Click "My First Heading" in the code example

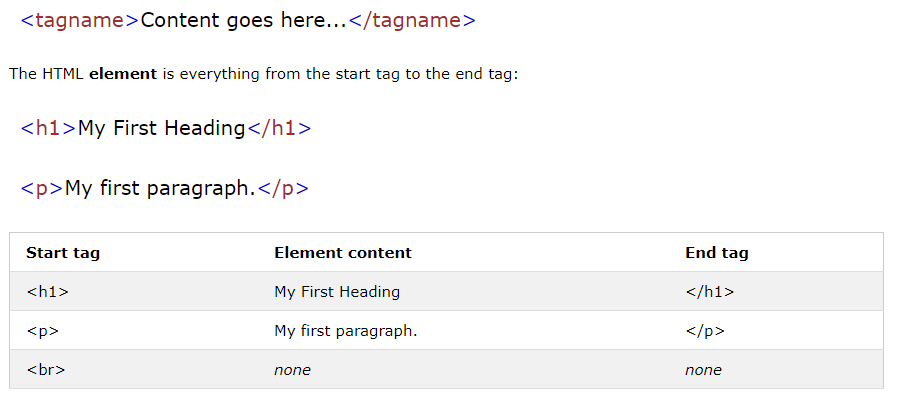click(x=161, y=128)
